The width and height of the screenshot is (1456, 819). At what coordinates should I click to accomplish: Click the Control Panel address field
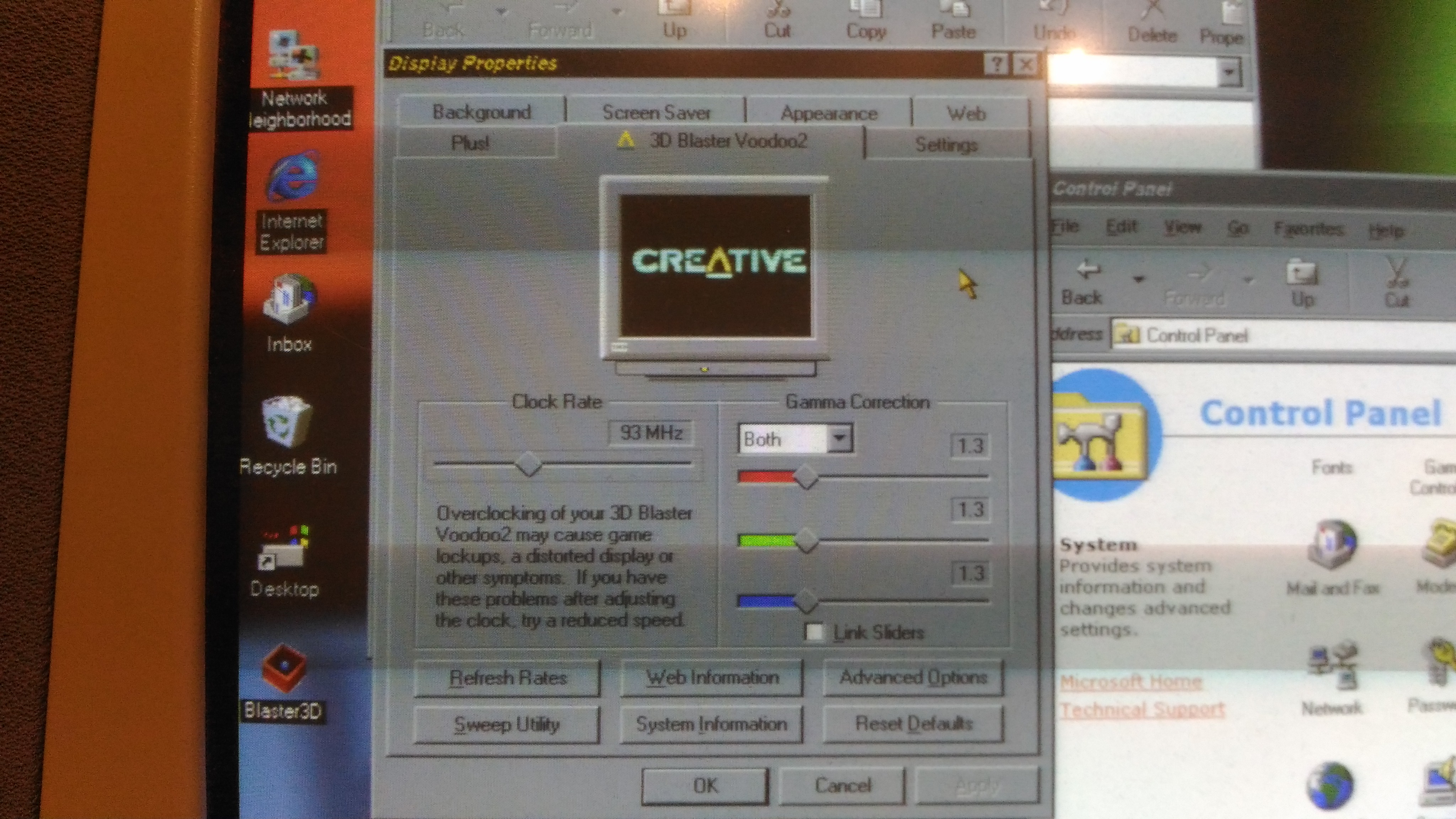coord(1283,336)
